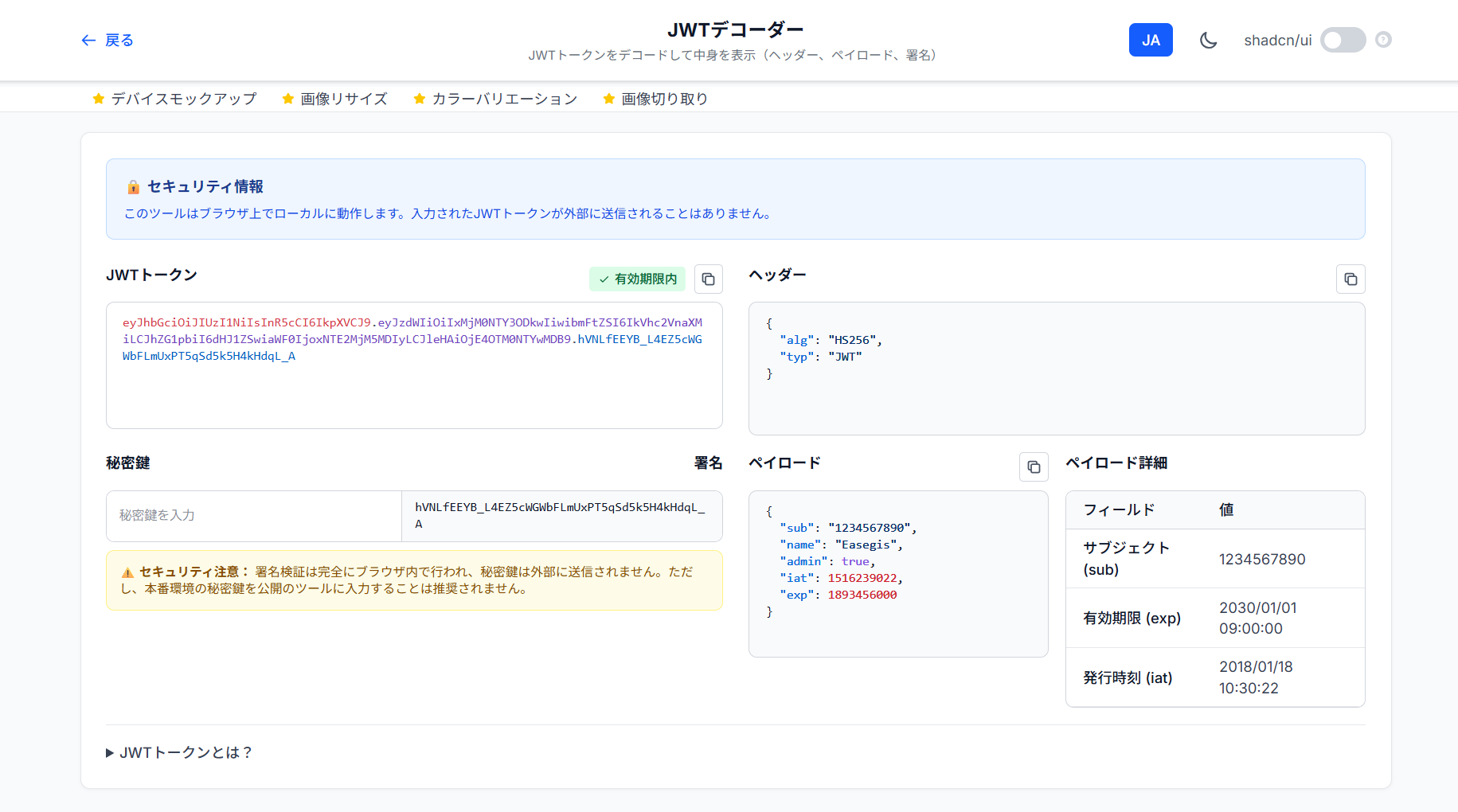Image resolution: width=1458 pixels, height=812 pixels.
Task: Click the 値 column header
Action: point(1226,510)
